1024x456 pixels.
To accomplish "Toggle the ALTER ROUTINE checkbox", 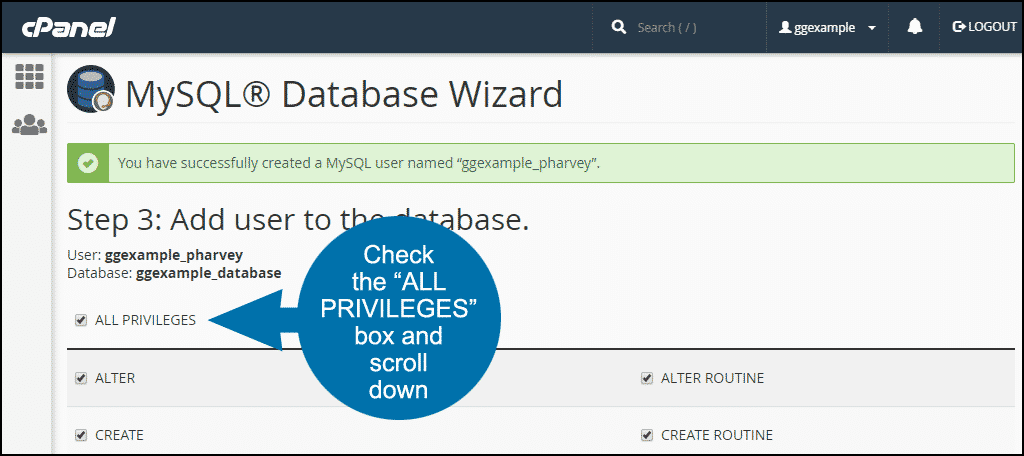I will point(647,378).
